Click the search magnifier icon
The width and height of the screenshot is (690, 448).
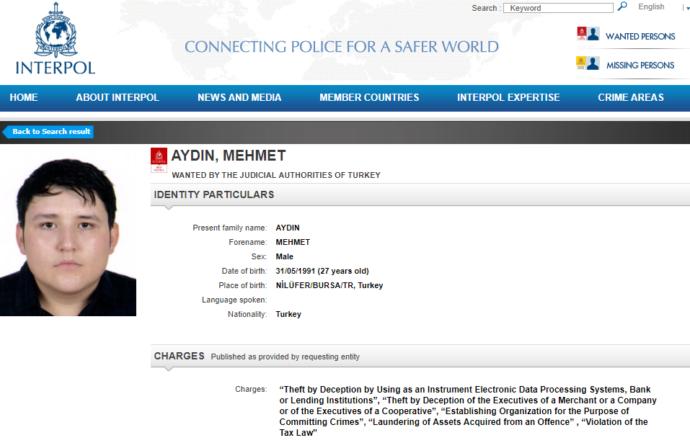[x=622, y=6]
